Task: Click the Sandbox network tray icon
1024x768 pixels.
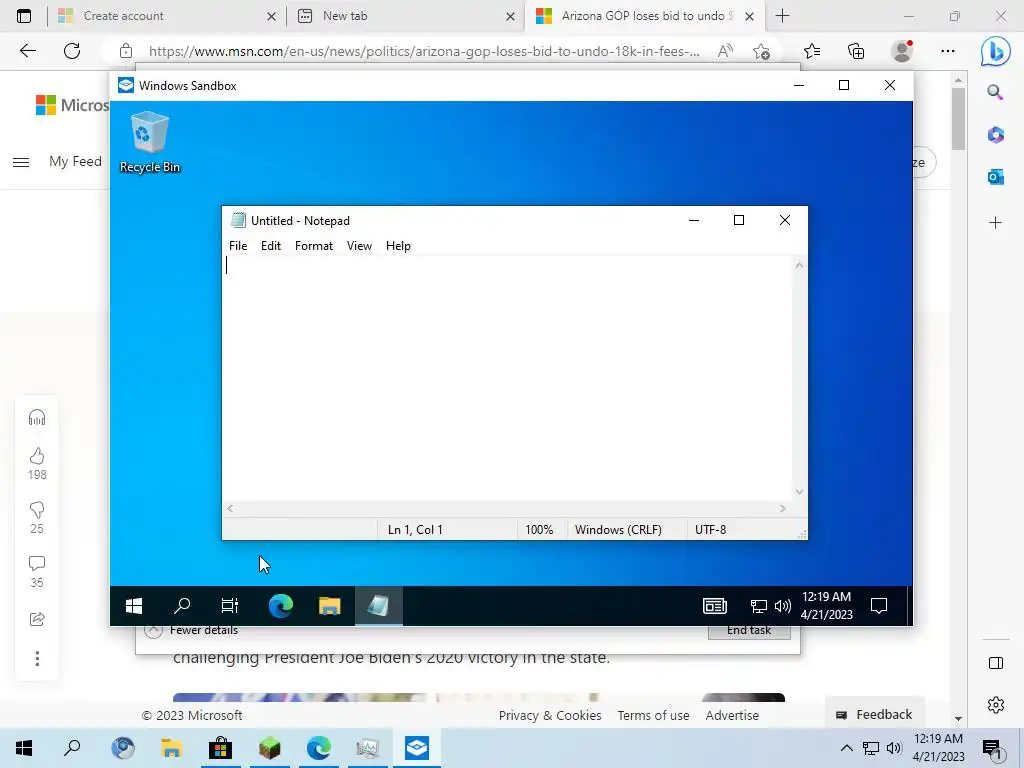Action: coord(758,606)
